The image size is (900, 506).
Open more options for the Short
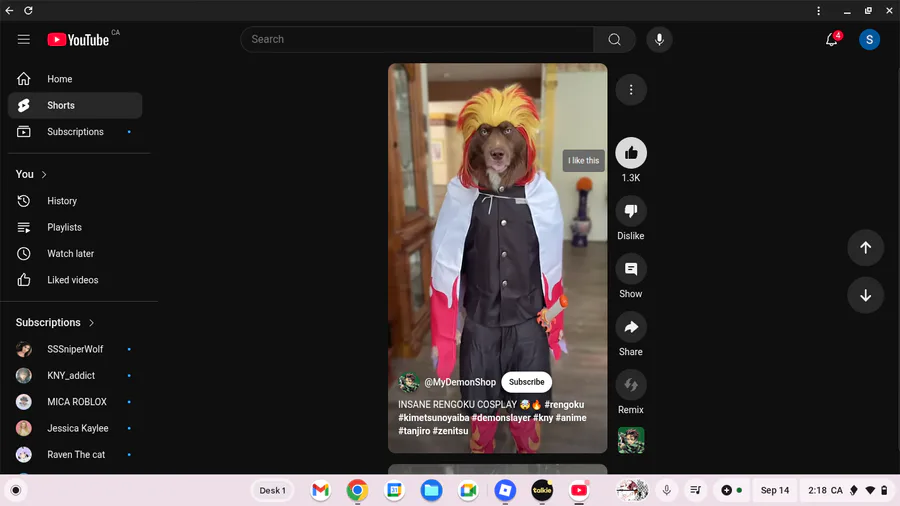[x=631, y=89]
